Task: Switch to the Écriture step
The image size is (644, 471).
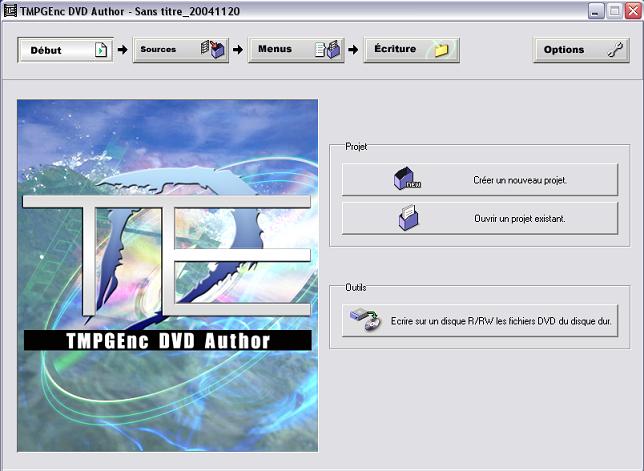Action: tap(411, 50)
